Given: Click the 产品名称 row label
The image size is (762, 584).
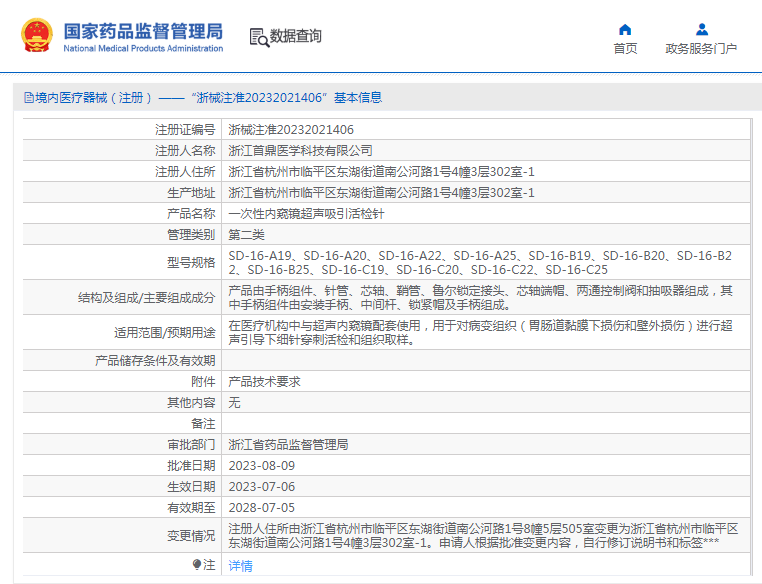Looking at the screenshot, I should pyautogui.click(x=191, y=214).
